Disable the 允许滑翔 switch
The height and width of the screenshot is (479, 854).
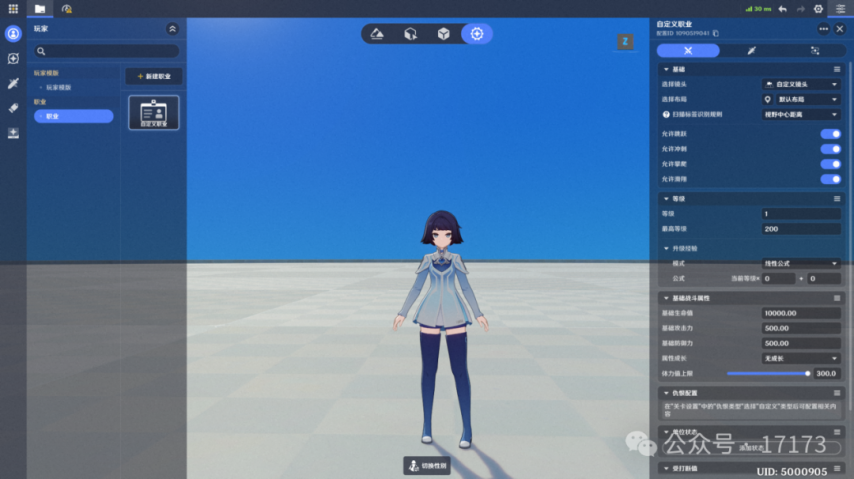(x=830, y=179)
